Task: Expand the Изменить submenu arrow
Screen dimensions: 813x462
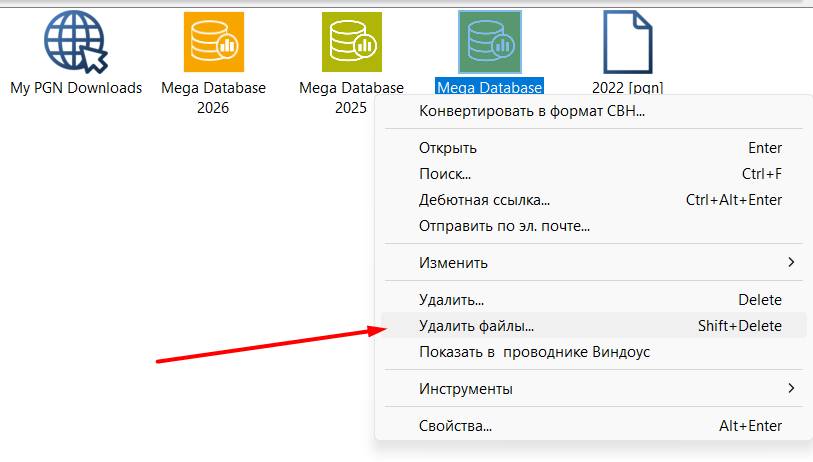Action: (x=791, y=262)
